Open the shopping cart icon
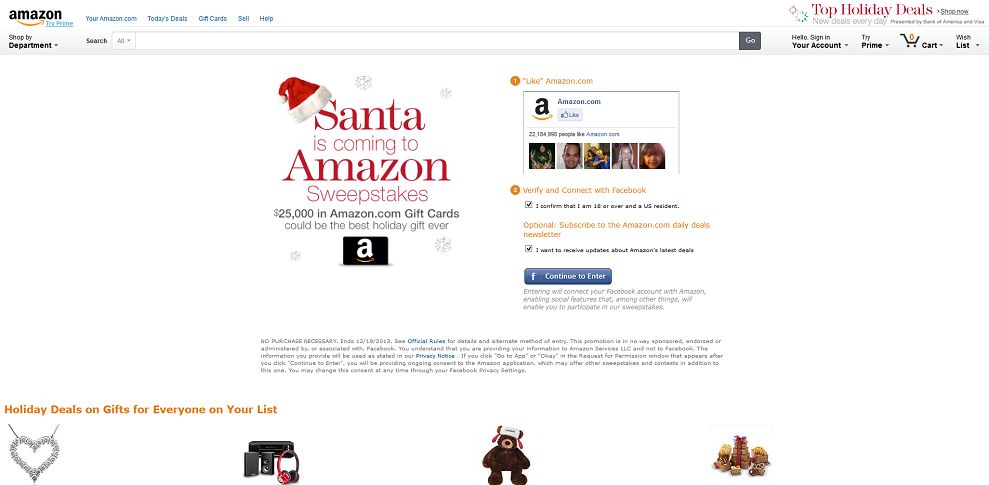The width and height of the screenshot is (989, 485). click(x=910, y=41)
